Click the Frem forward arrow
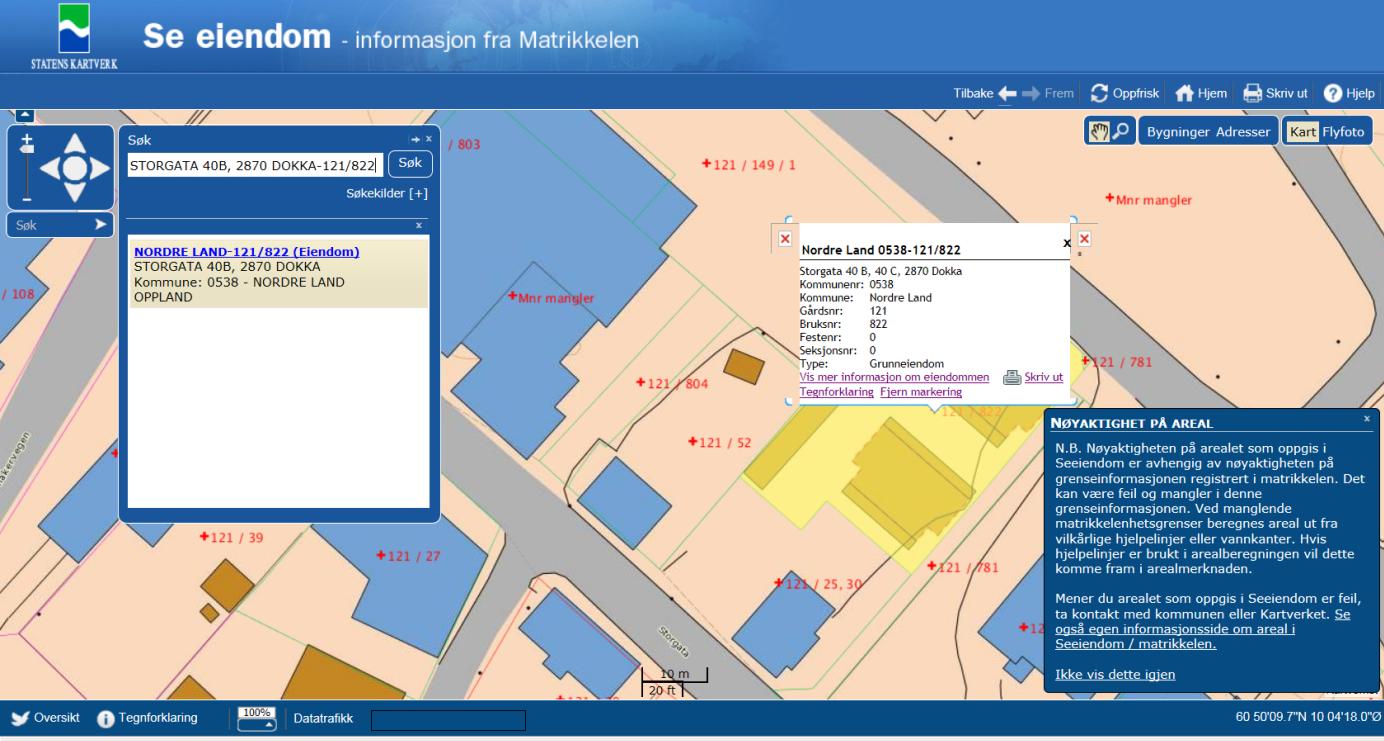Screen dimensions: 1384x741 (1030, 93)
